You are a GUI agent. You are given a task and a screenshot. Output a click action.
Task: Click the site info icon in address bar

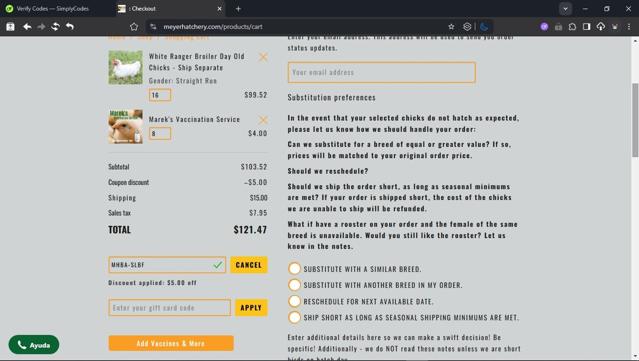(x=153, y=26)
